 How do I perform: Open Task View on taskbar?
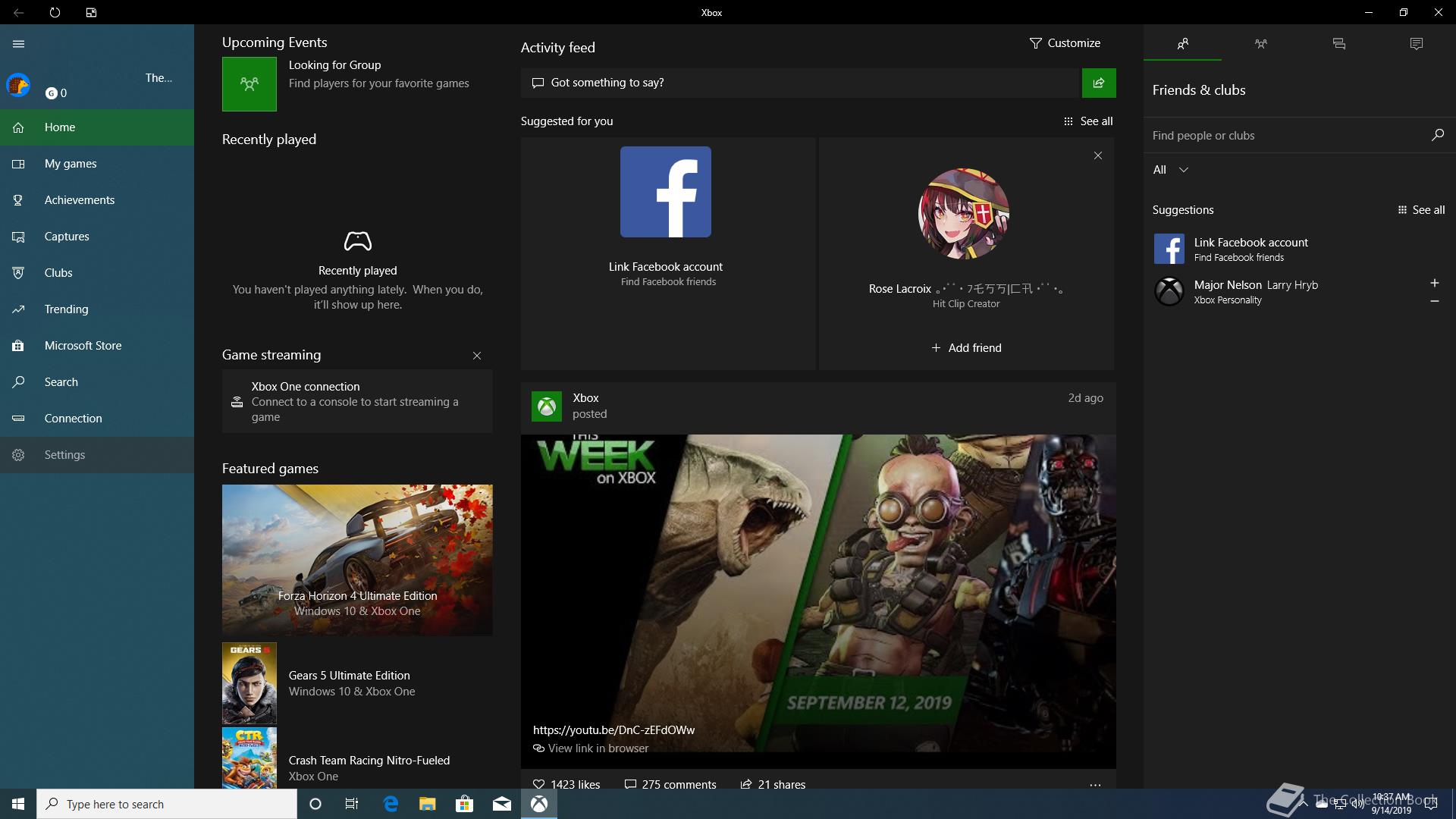352,804
